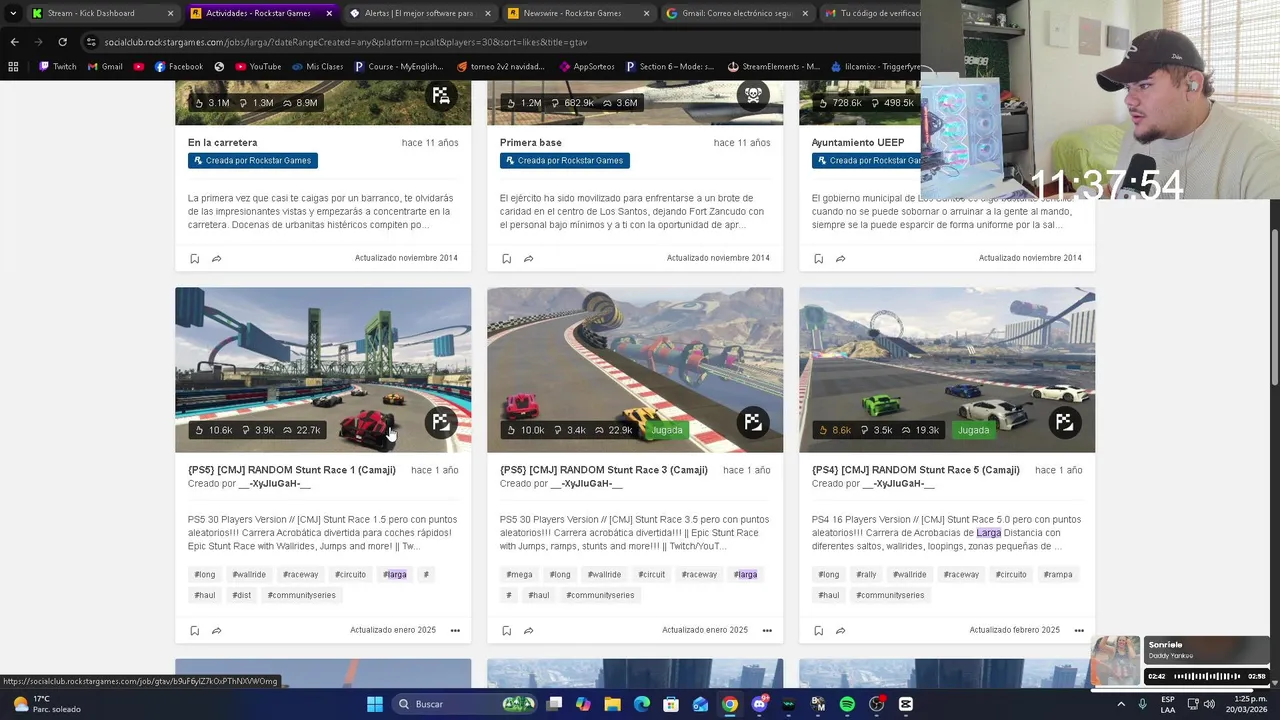Reload the Social Club page
The width and height of the screenshot is (1280, 720).
(x=62, y=42)
